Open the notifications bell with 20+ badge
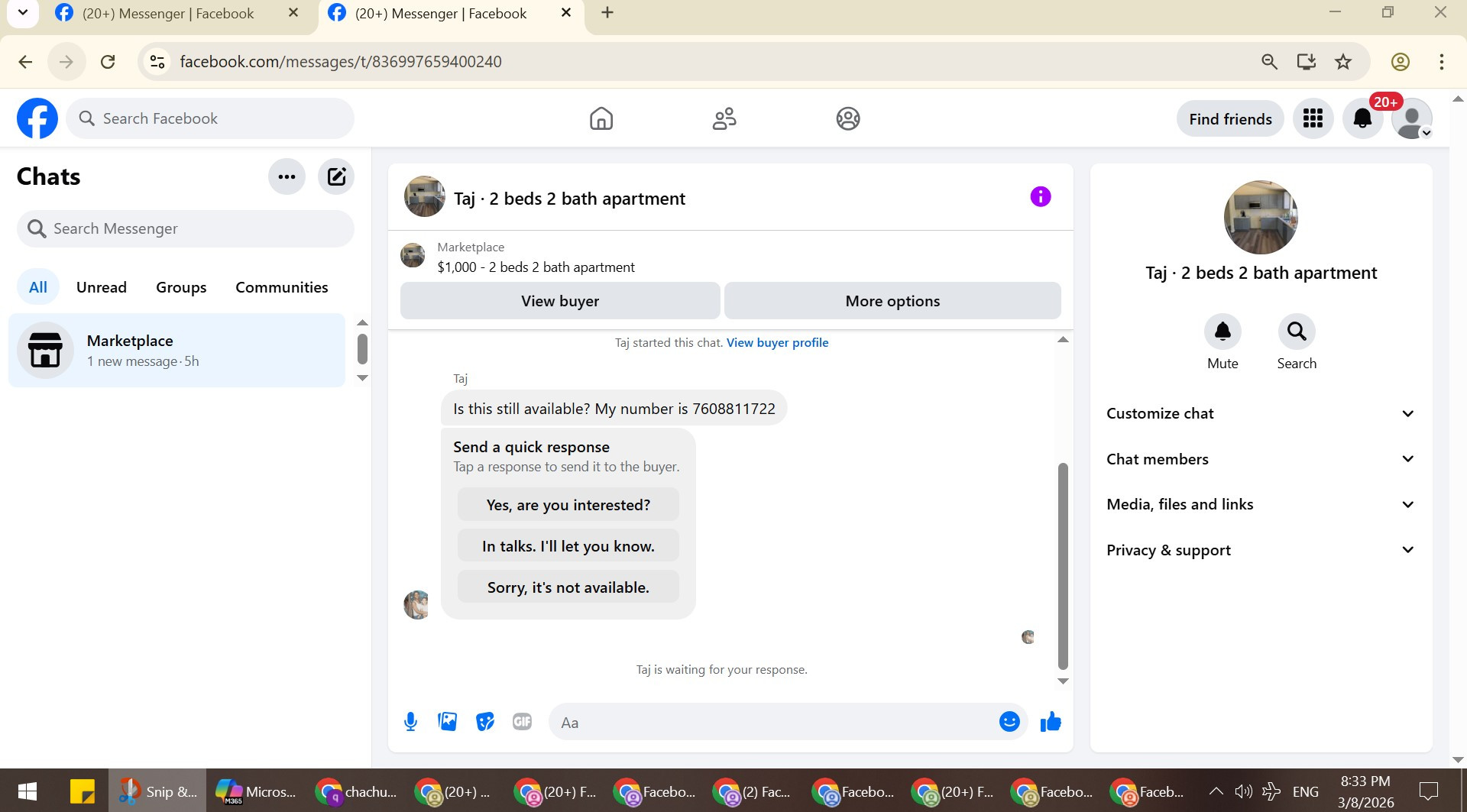 (x=1362, y=118)
